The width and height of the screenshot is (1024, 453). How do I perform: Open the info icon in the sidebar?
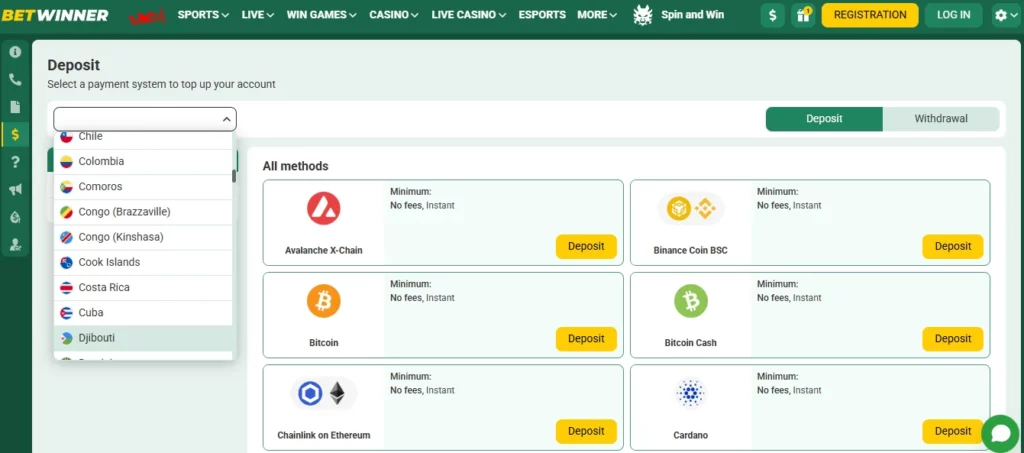pos(15,52)
